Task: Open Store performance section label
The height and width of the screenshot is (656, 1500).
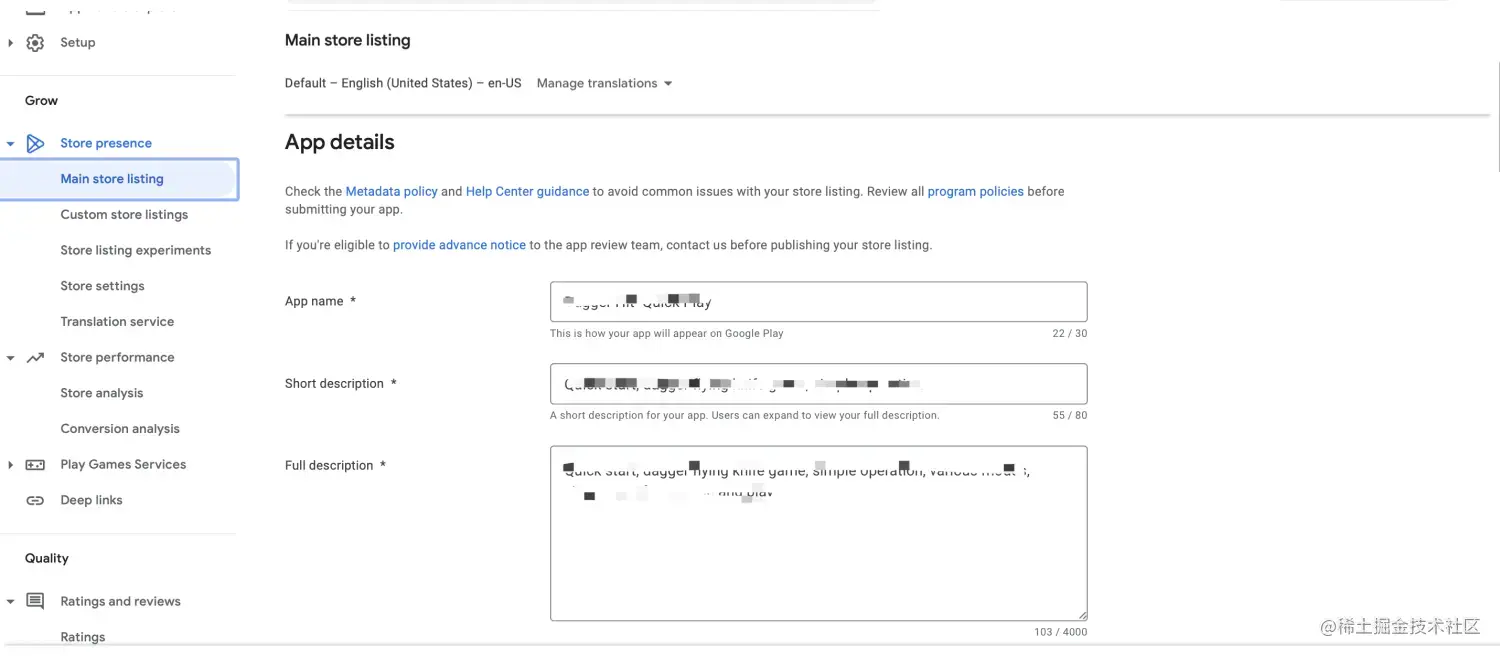Action: tap(117, 357)
